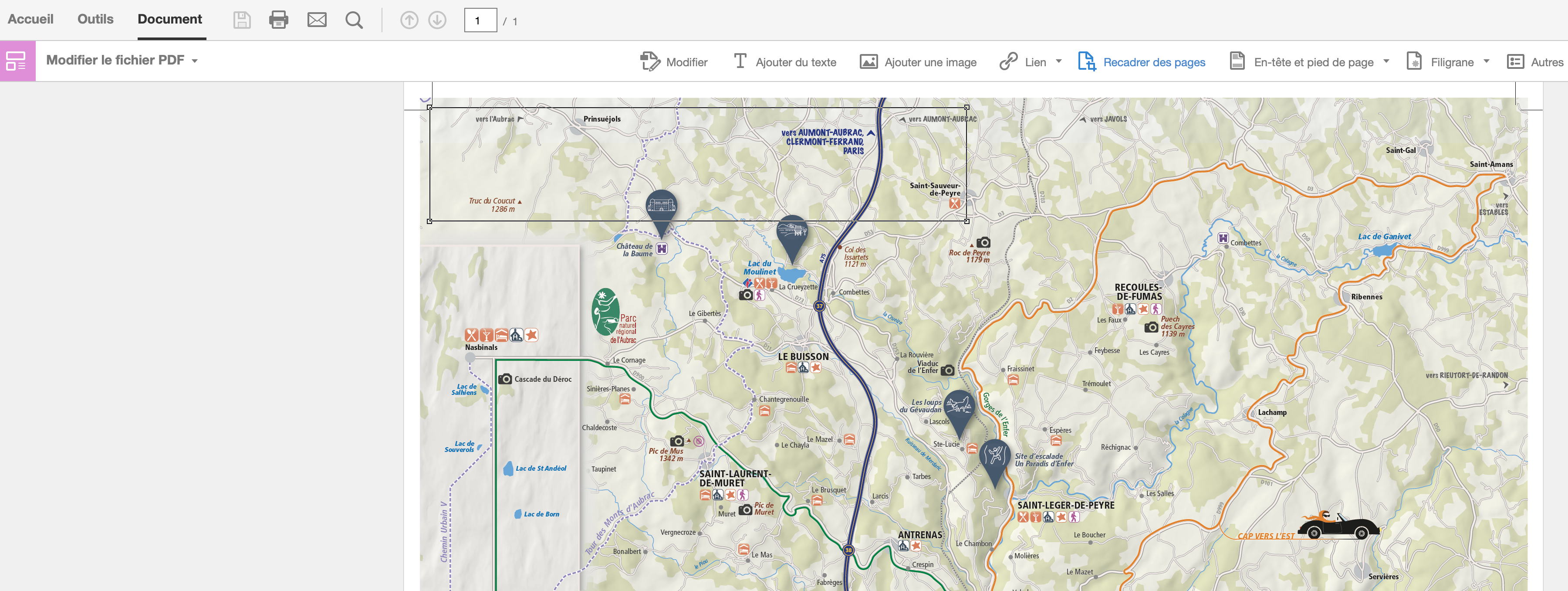
Task: Click the Autres options button
Action: (1534, 61)
